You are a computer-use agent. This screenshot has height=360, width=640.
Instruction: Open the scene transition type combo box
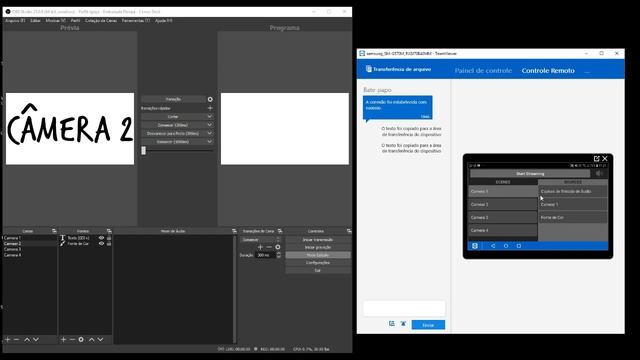[x=260, y=240]
